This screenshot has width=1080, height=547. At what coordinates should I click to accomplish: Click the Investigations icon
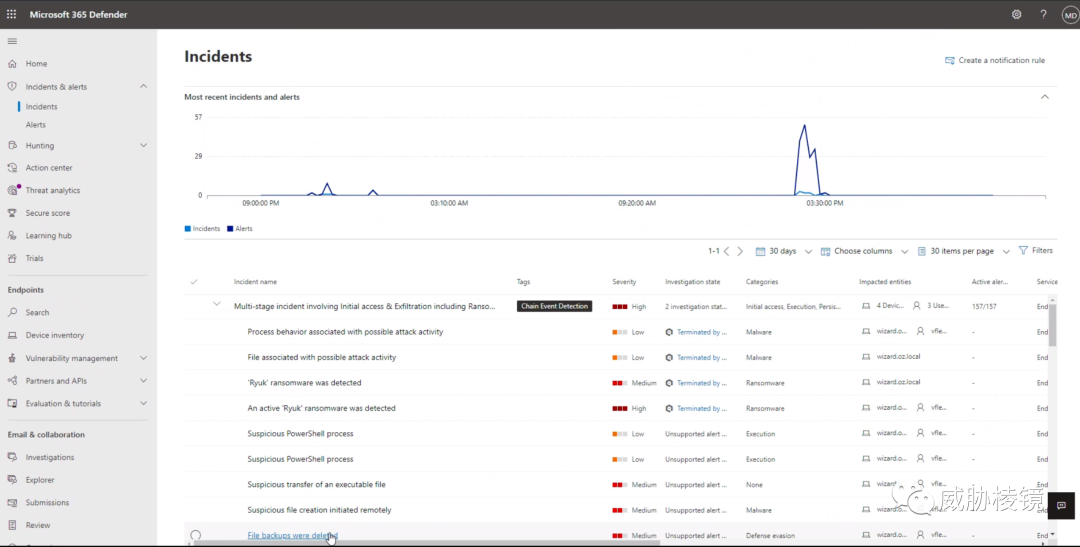(12, 457)
